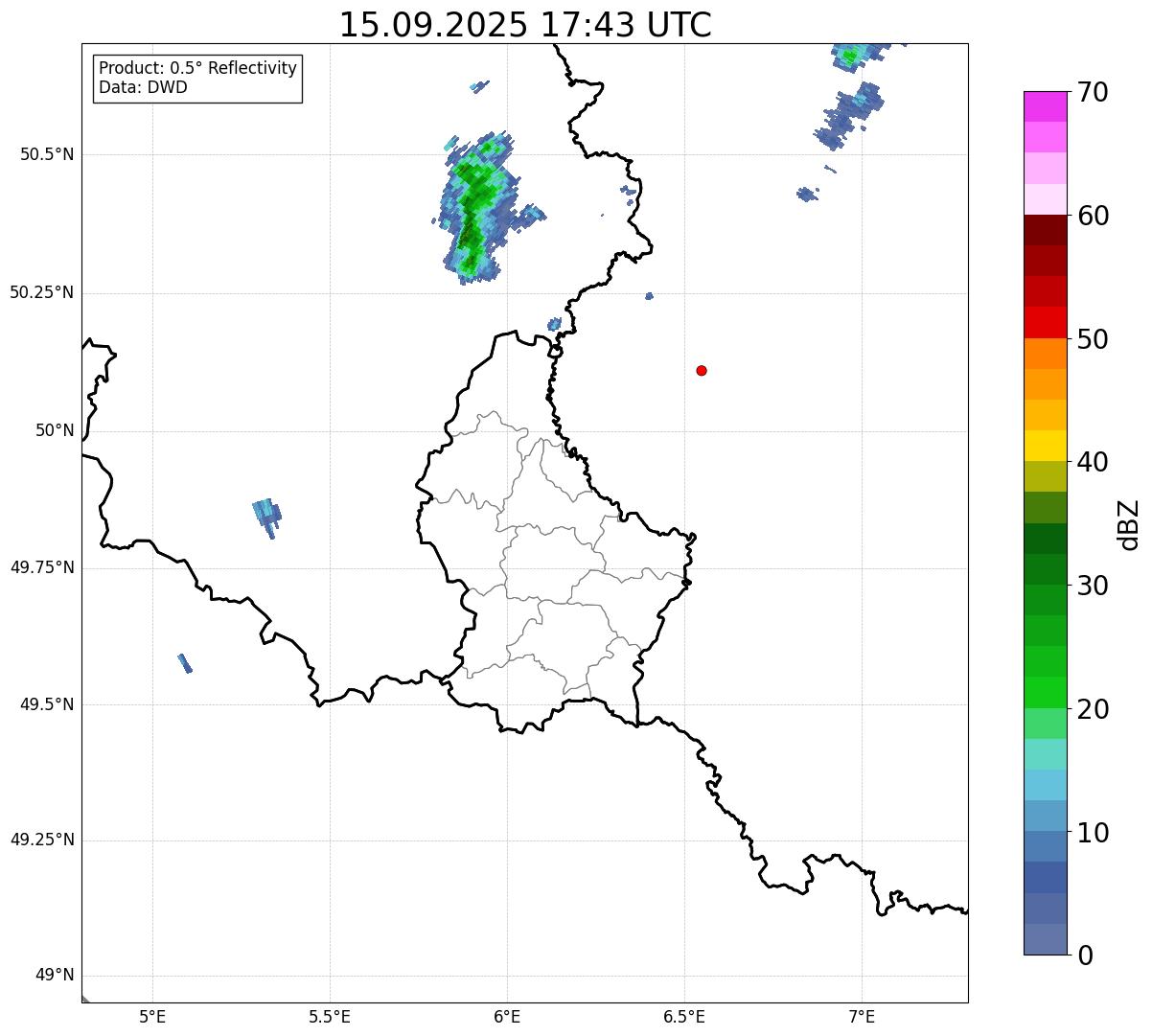Pick the yellow swatch just above 40

(1045, 446)
